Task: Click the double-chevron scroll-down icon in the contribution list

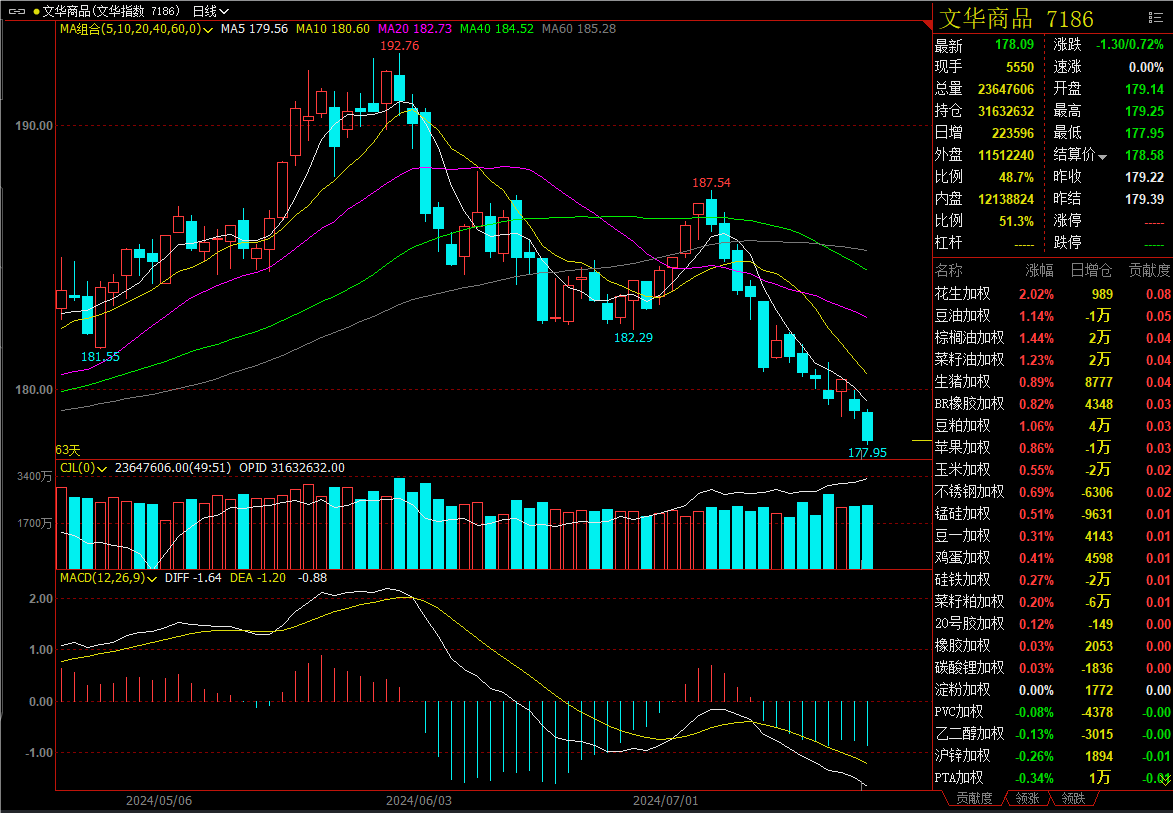Action: coord(1166,779)
